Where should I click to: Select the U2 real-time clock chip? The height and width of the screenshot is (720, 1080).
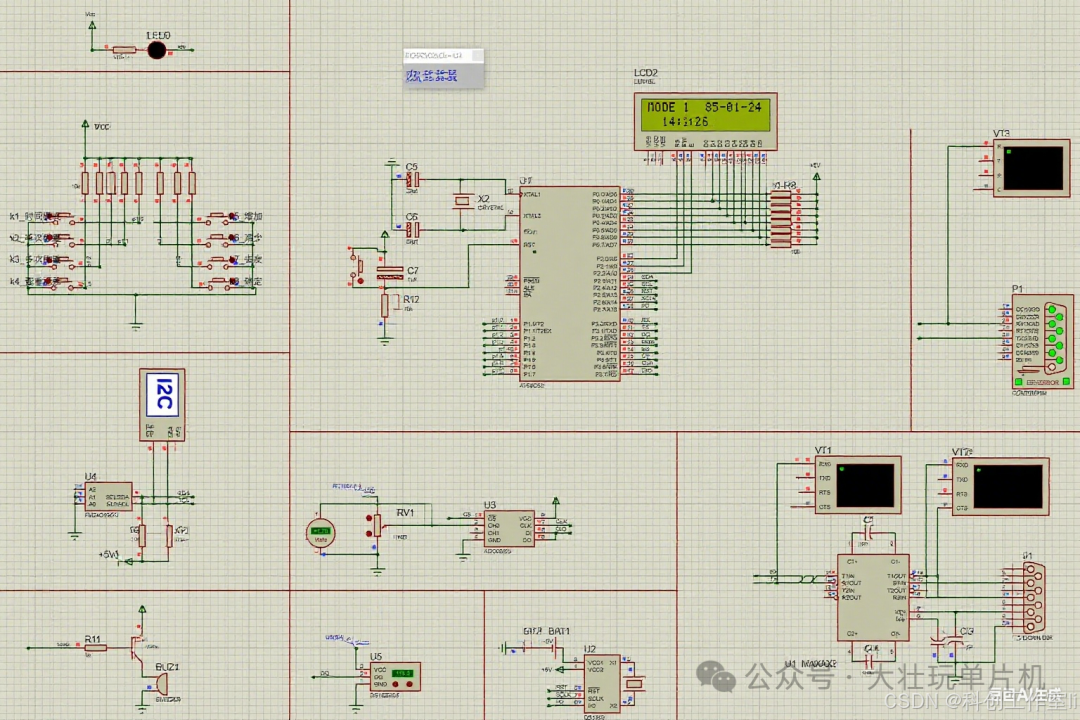[x=601, y=684]
